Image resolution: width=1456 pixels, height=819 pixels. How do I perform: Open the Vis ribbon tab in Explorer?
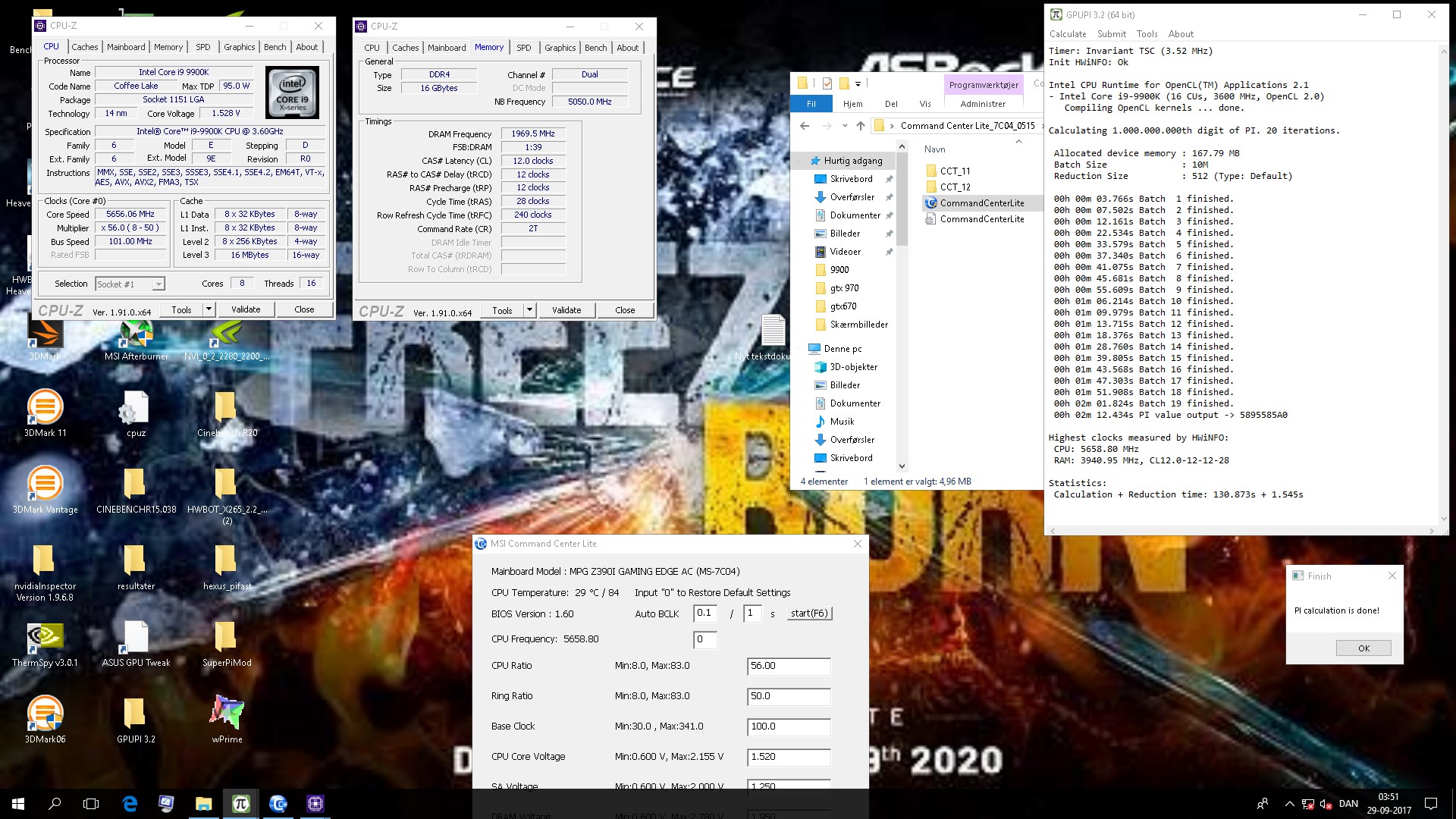click(x=925, y=104)
